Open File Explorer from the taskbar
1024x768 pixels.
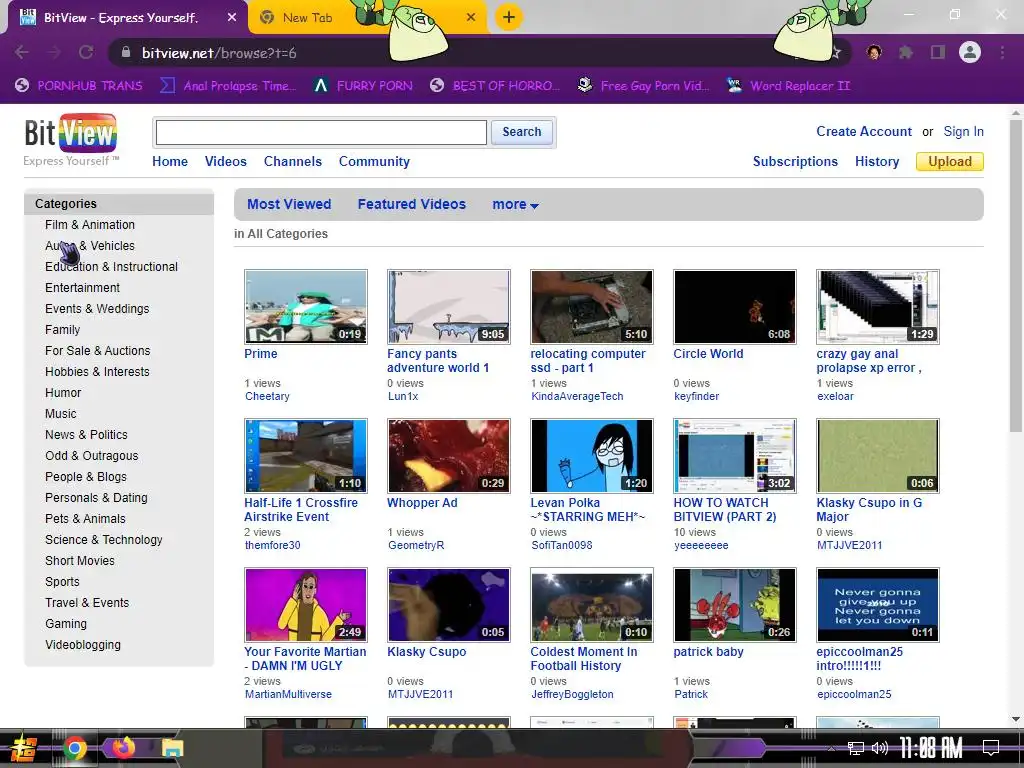[172, 748]
